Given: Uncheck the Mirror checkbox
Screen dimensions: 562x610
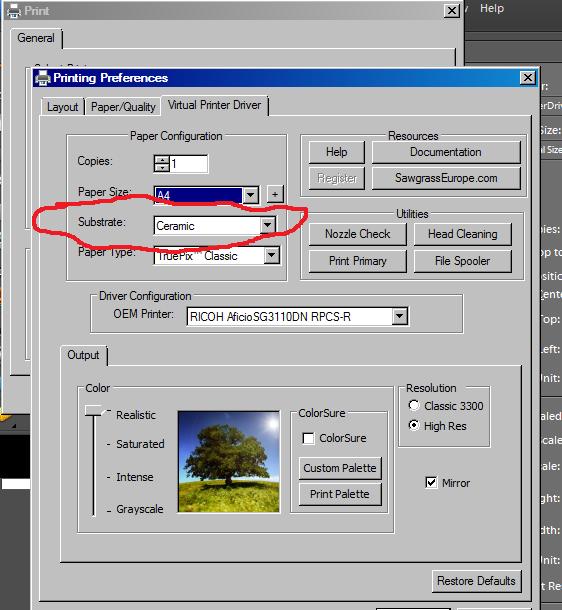Looking at the screenshot, I should pos(431,483).
